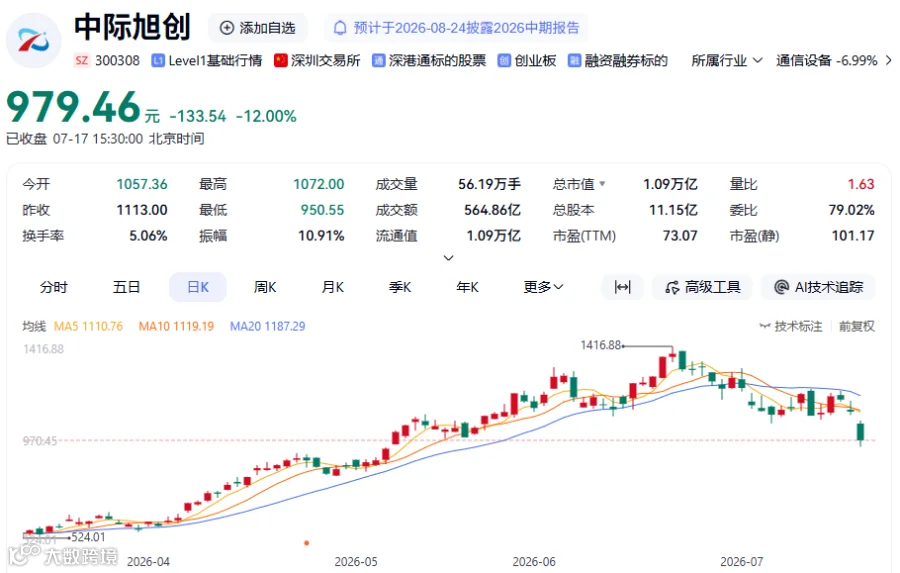The width and height of the screenshot is (900, 573).
Task: Select the 季K tab
Action: [x=400, y=287]
